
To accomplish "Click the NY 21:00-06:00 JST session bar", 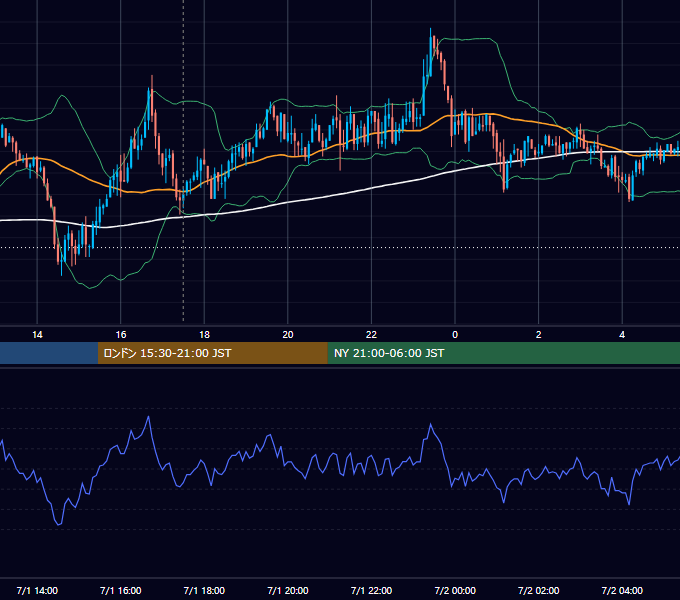I will coord(503,353).
